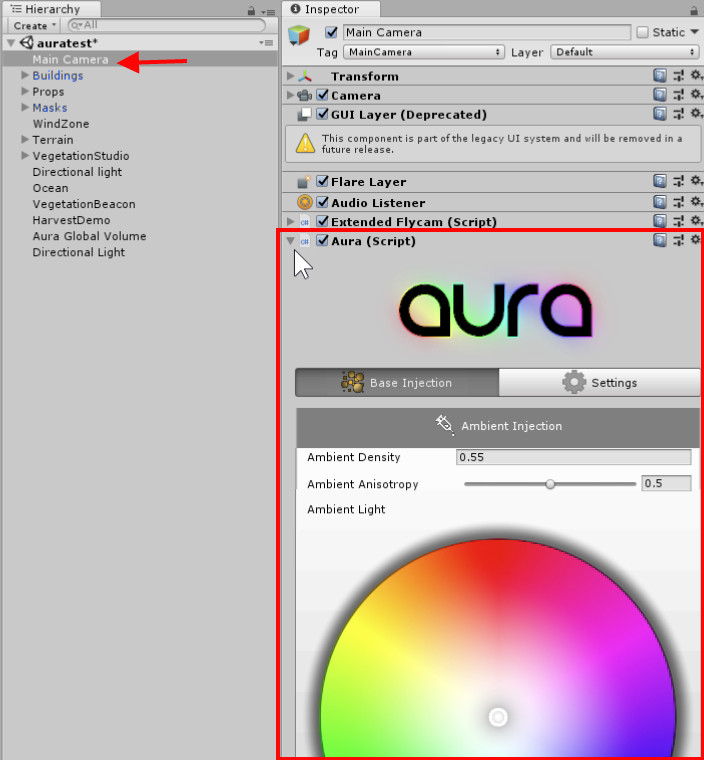
Task: Open gear menu for Aura script
Action: point(696,239)
